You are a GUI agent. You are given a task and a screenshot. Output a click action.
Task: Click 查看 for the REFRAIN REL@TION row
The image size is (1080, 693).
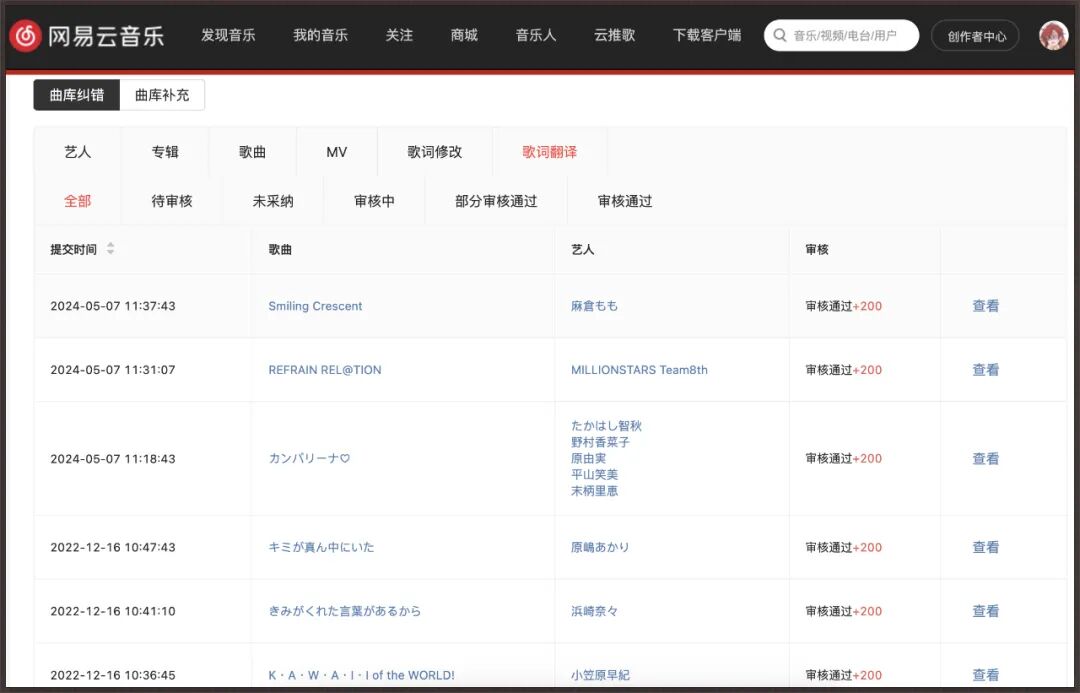click(x=986, y=370)
